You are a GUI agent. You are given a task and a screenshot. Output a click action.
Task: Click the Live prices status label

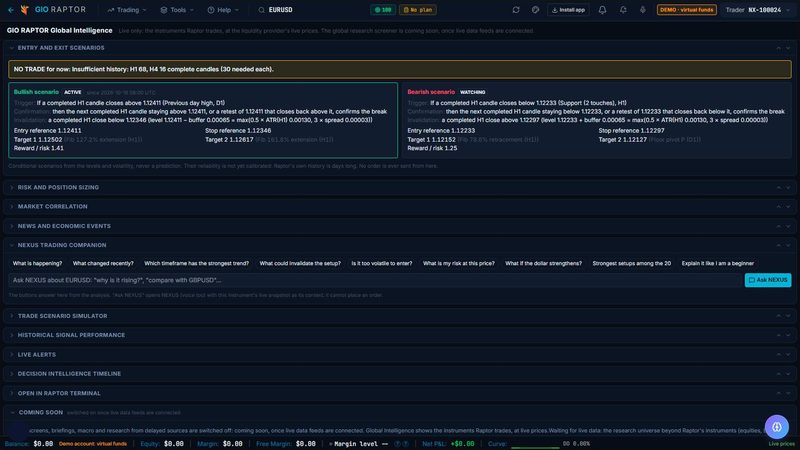tap(781, 444)
